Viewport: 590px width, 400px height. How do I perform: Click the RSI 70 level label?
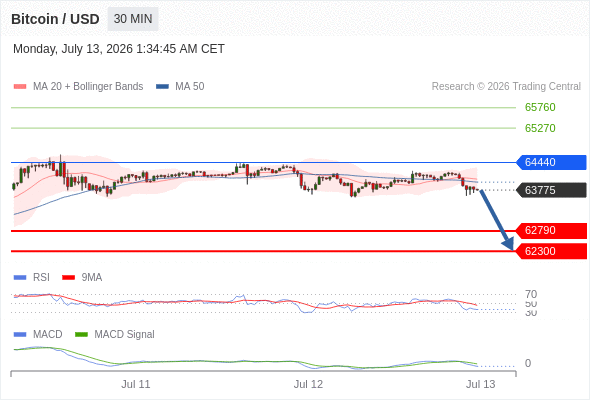(531, 294)
